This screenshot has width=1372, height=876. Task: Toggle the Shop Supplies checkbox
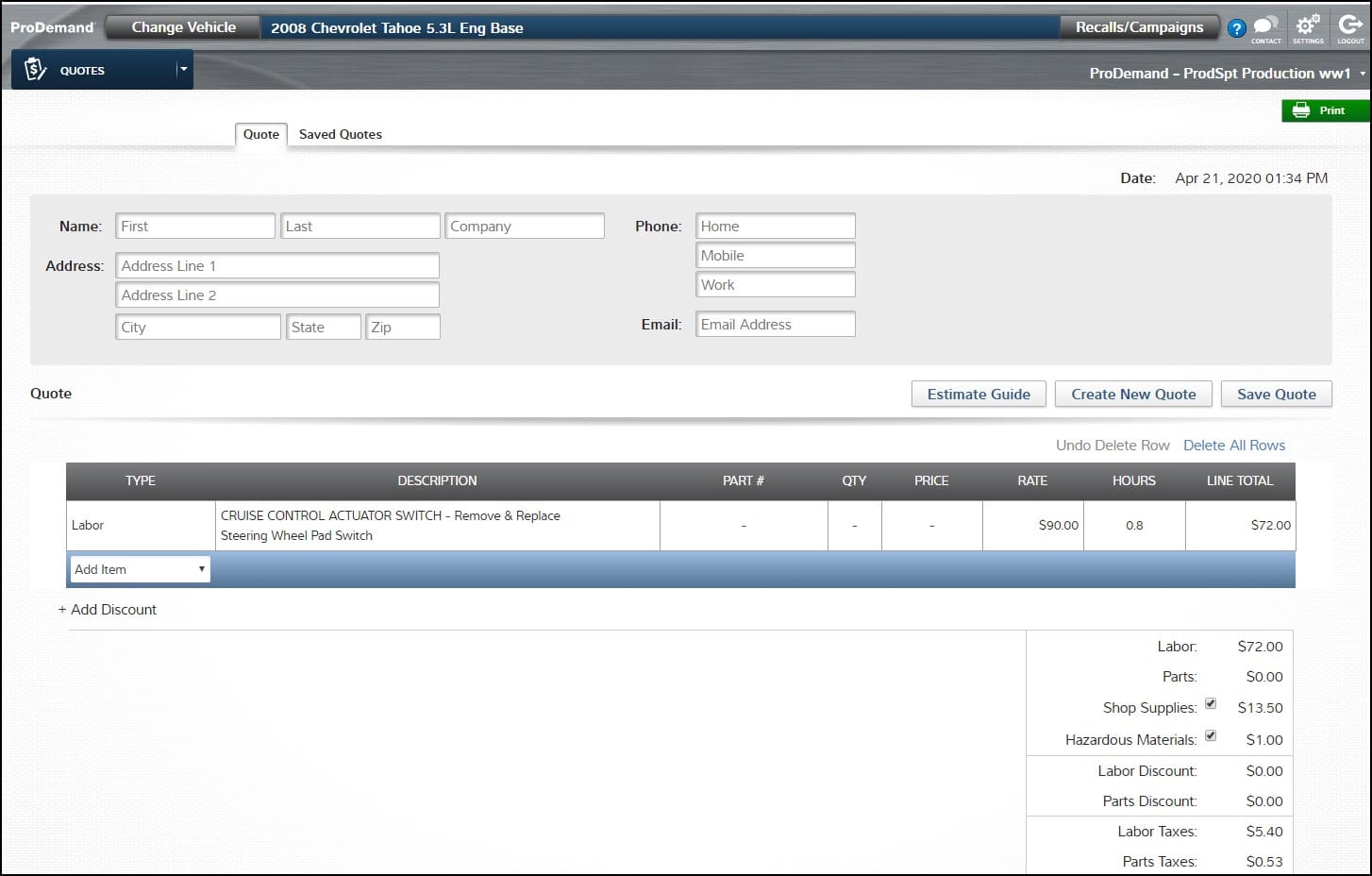click(1211, 704)
